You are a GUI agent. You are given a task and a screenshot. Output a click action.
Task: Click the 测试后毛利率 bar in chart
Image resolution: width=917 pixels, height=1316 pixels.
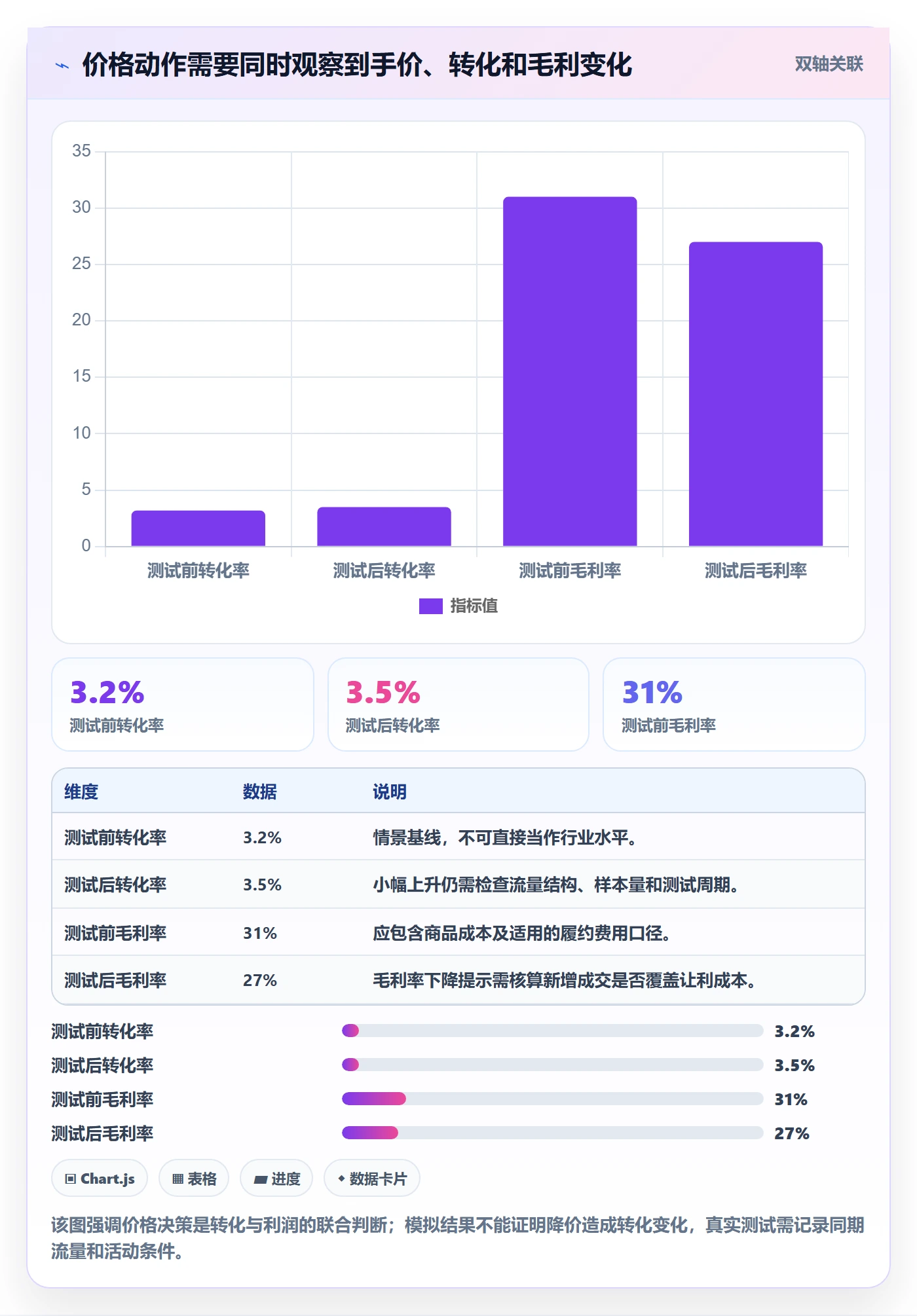755,394
